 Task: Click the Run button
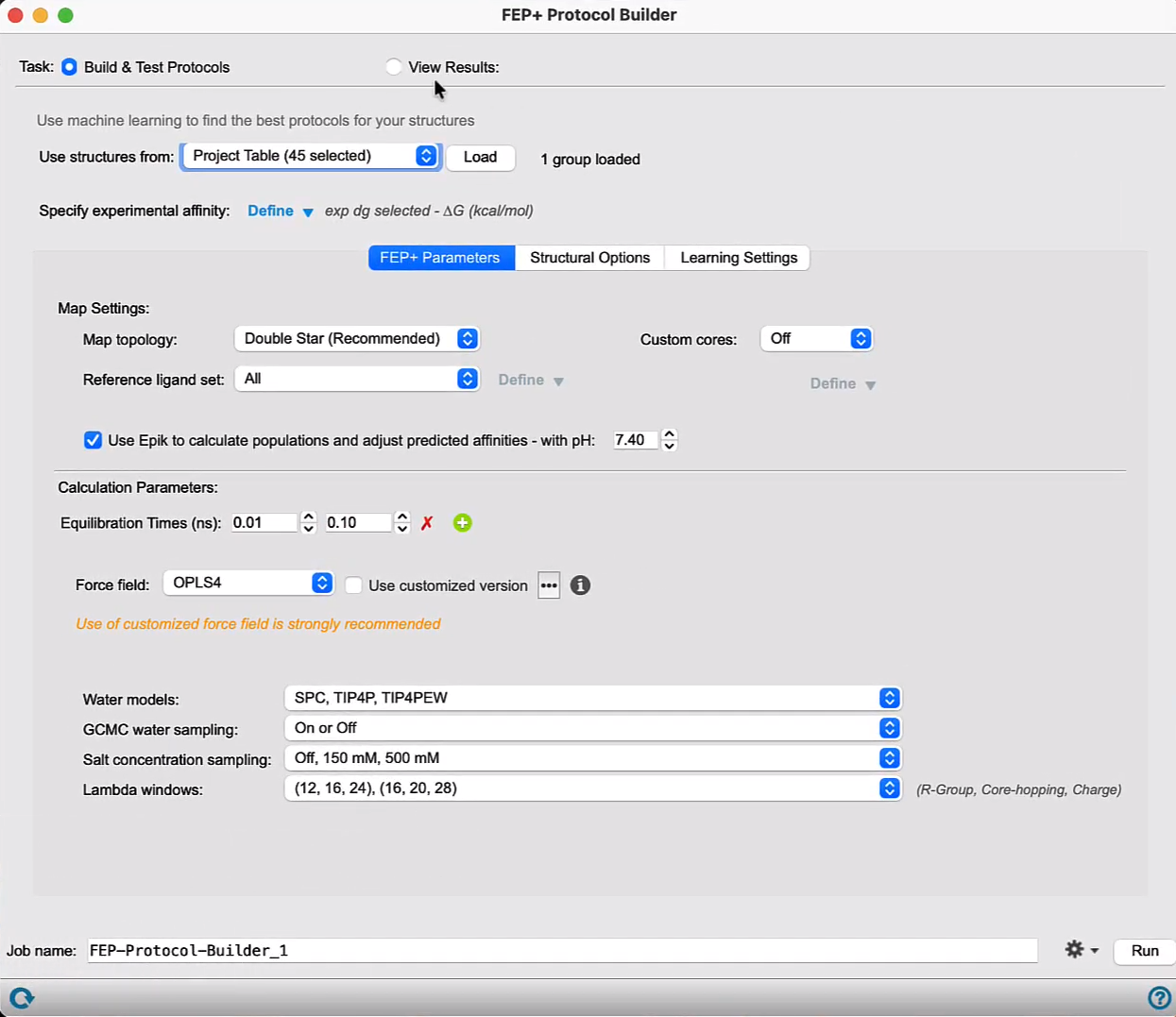pos(1145,951)
